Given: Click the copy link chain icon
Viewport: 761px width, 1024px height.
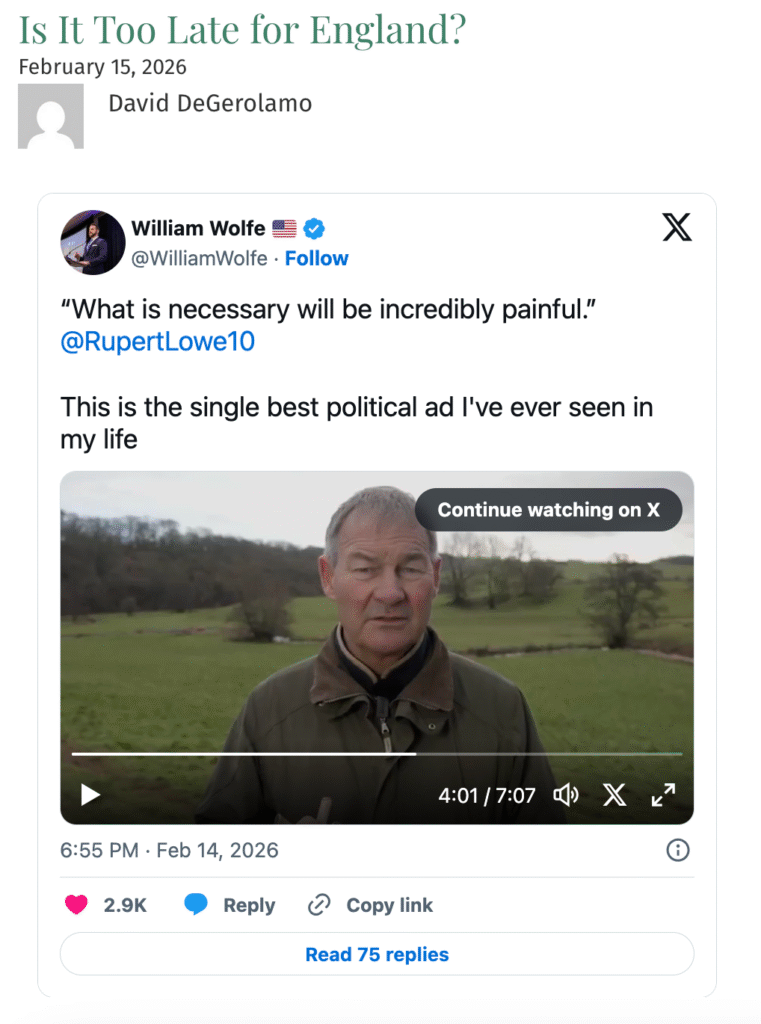Looking at the screenshot, I should [x=319, y=905].
